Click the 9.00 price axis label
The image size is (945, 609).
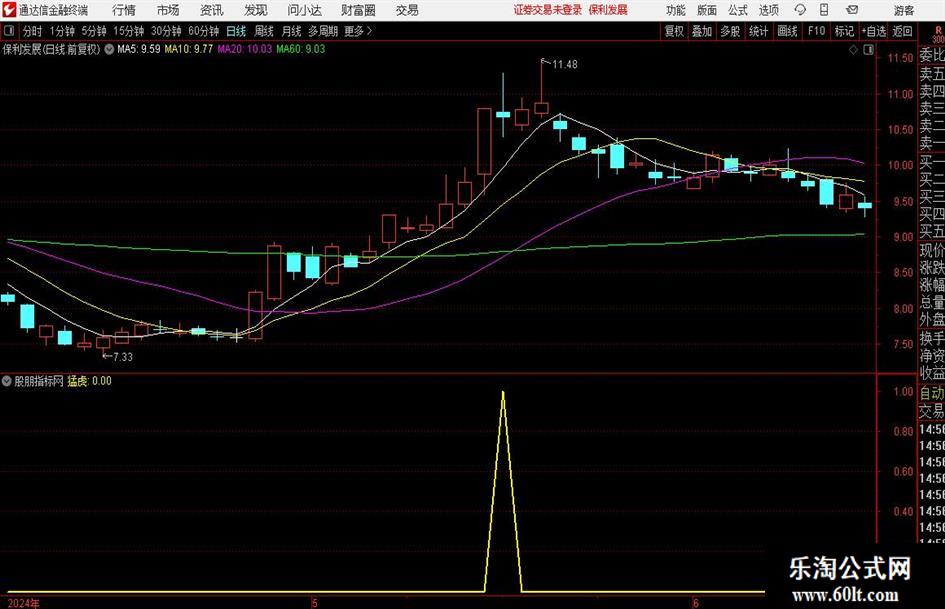[x=903, y=237]
